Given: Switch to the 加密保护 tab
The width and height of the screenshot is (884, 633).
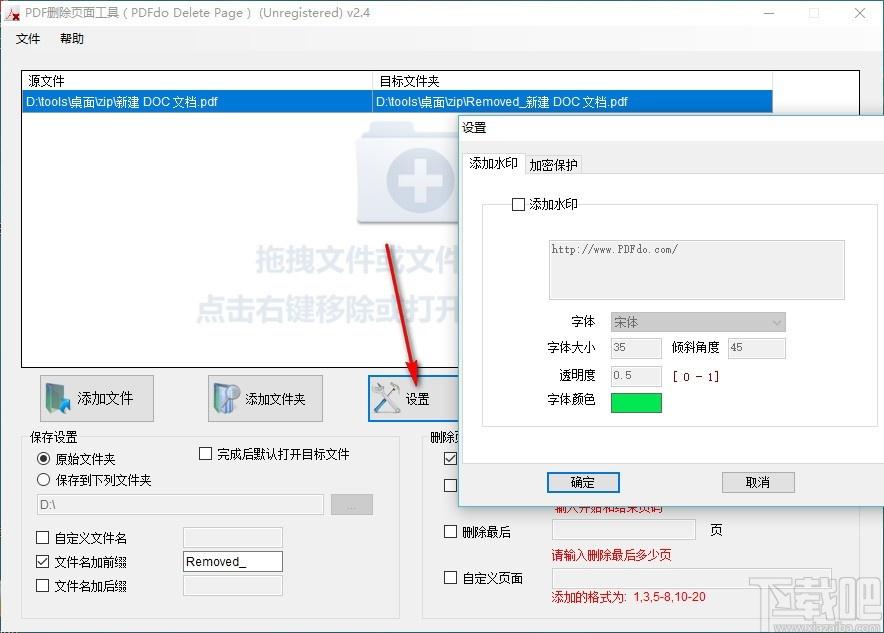Looking at the screenshot, I should point(553,165).
